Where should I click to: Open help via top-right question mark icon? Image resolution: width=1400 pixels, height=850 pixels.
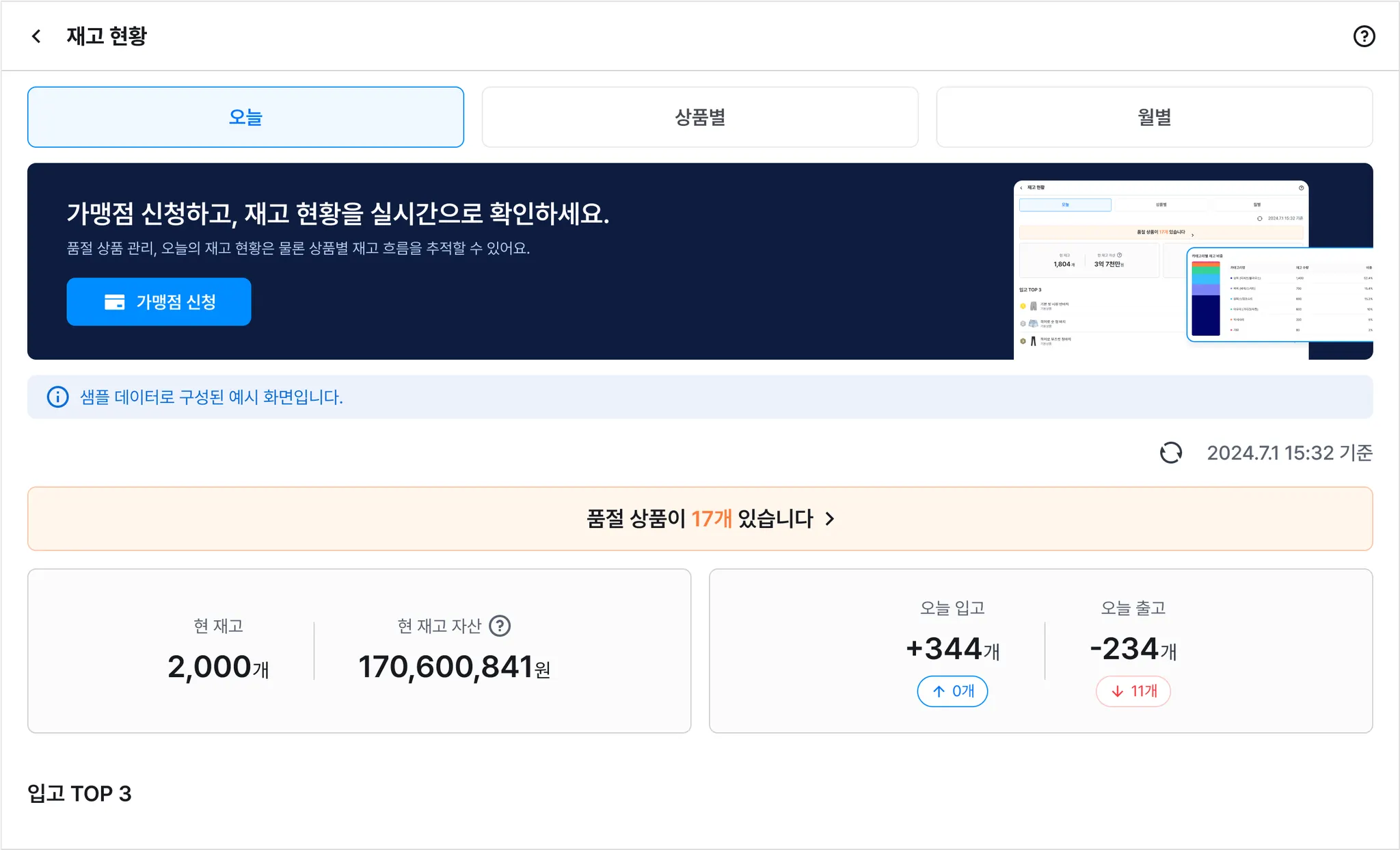point(1364,36)
